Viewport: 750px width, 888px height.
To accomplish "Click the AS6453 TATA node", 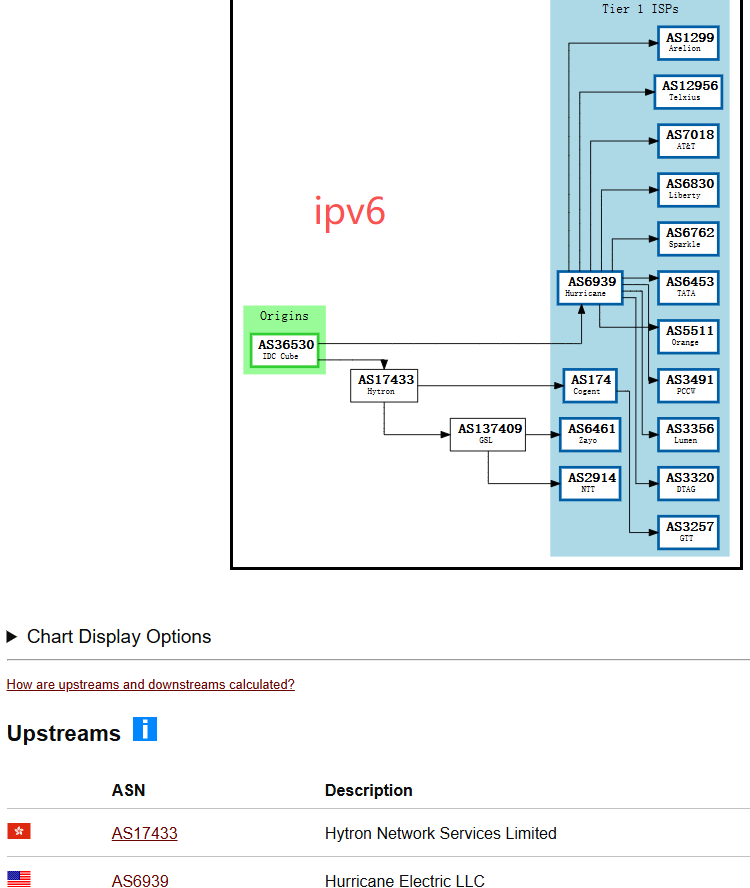I will [x=689, y=288].
